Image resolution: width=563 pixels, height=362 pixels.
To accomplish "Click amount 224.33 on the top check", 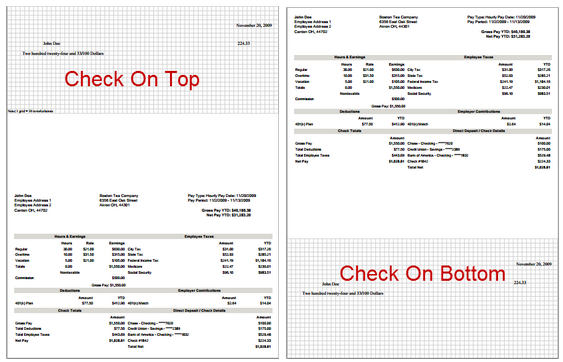I will pyautogui.click(x=244, y=43).
